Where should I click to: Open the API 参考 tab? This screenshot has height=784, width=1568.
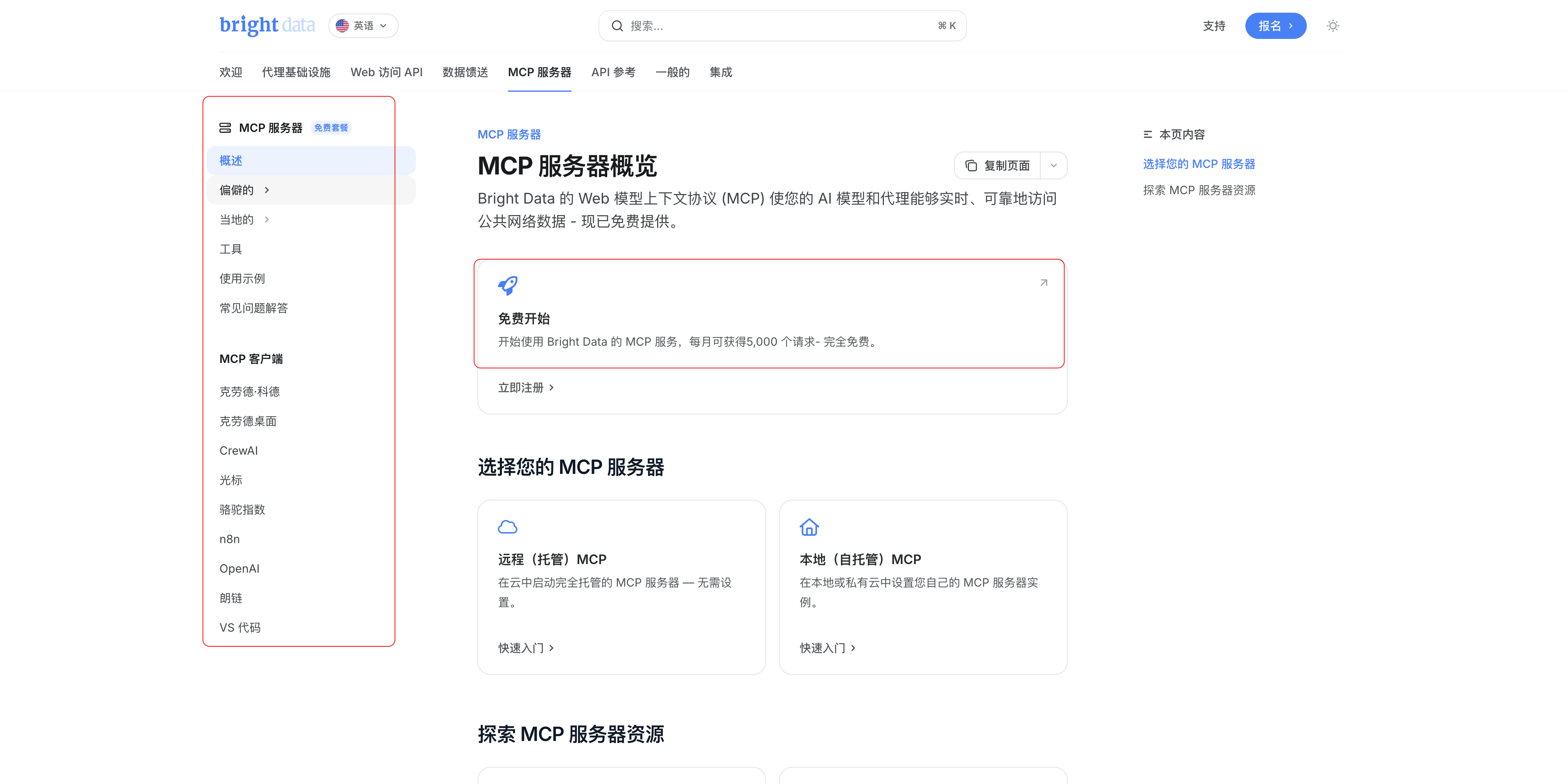pyautogui.click(x=613, y=72)
